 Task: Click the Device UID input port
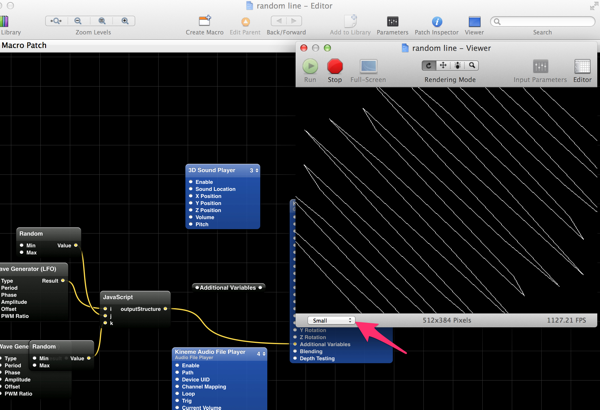click(x=177, y=379)
